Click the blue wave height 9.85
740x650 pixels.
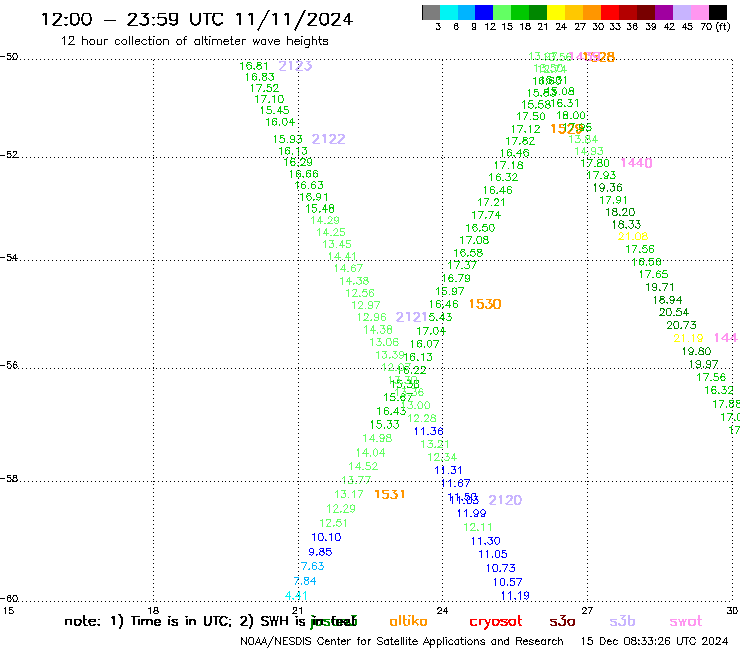coord(320,552)
